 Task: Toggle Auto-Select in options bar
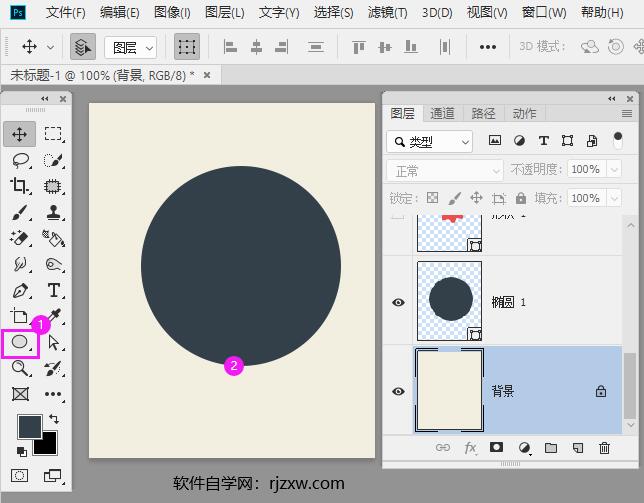click(x=83, y=47)
